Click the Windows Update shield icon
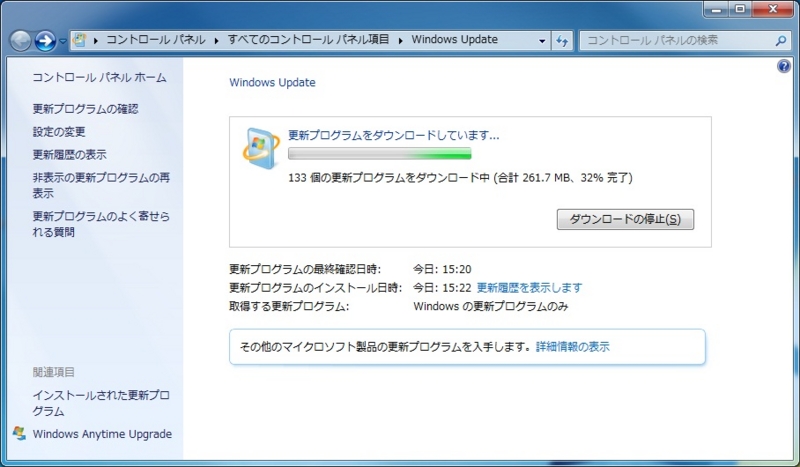This screenshot has width=800, height=467. (x=261, y=149)
